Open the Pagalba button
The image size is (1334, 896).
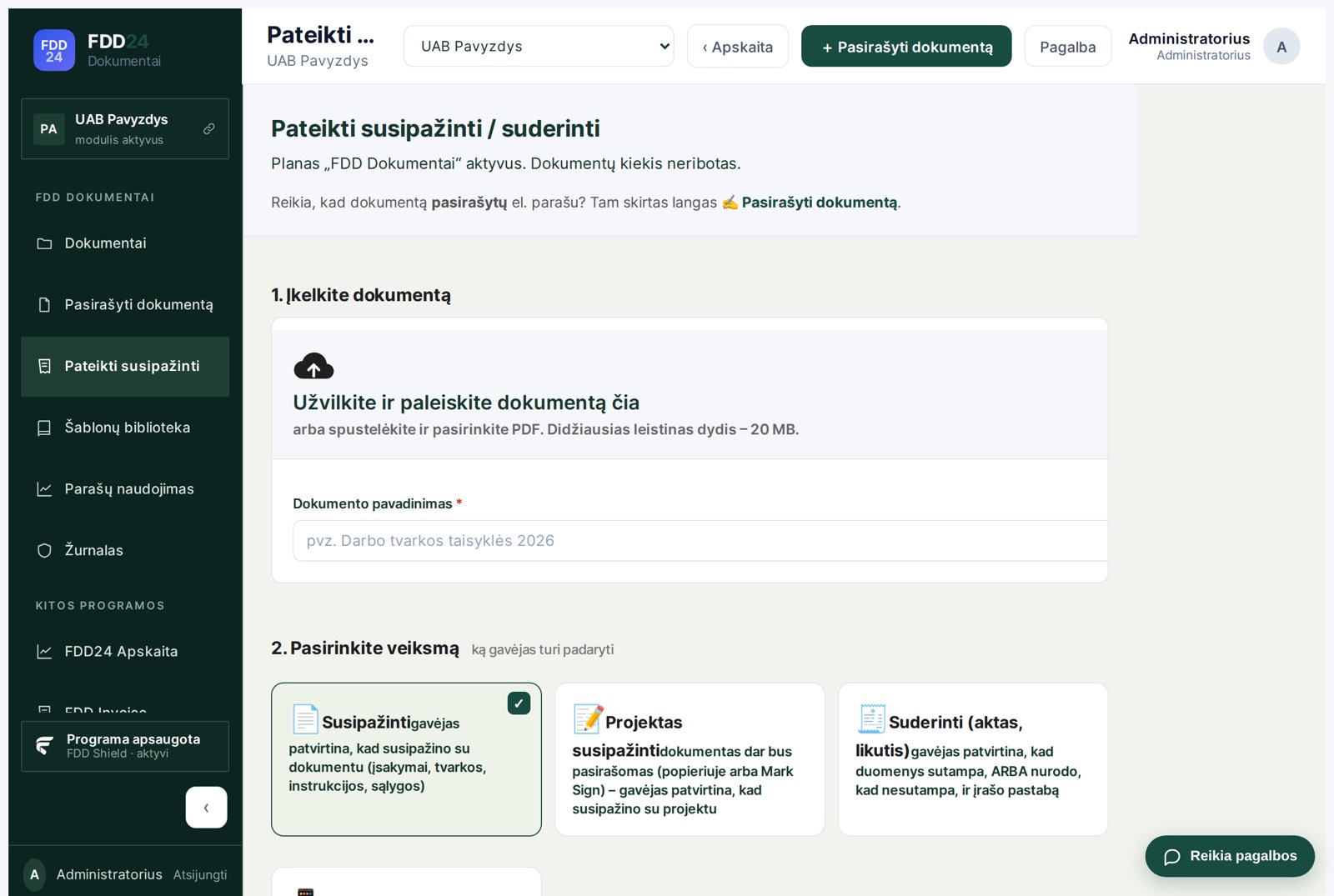[x=1068, y=47]
